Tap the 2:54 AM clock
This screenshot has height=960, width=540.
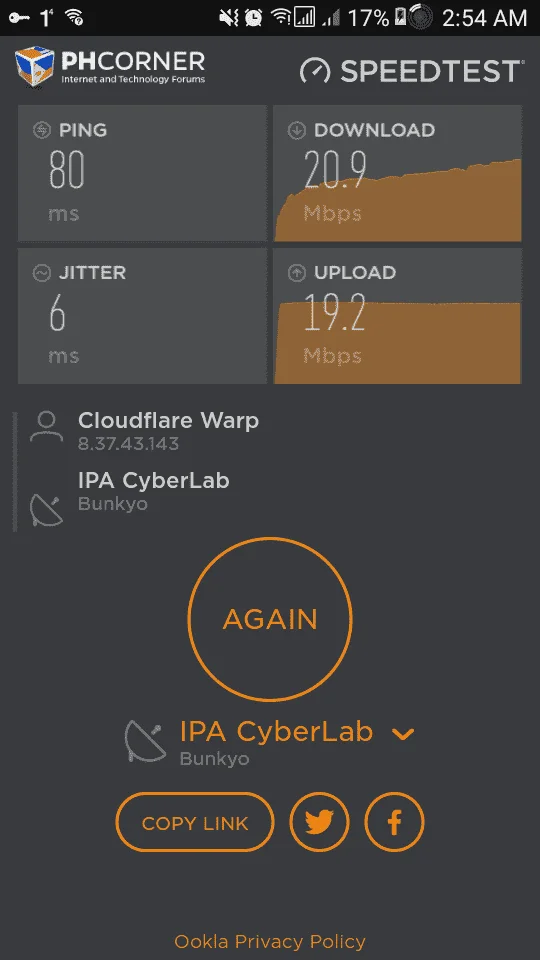click(x=484, y=18)
